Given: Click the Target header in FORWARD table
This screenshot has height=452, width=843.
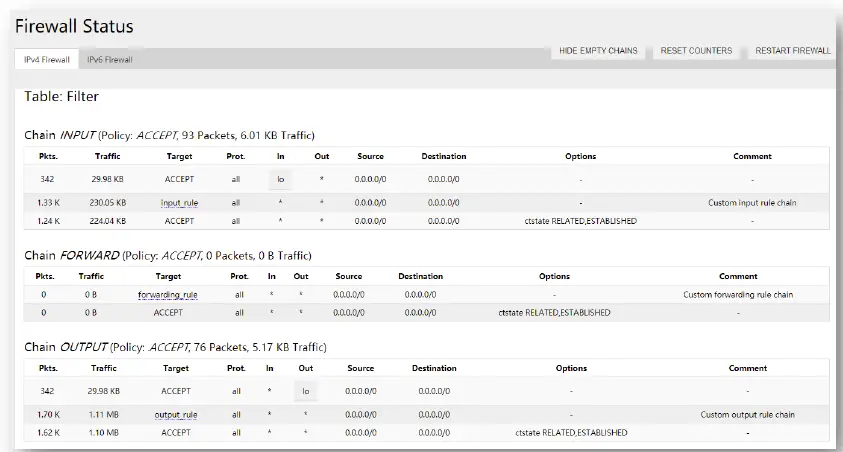Looking at the screenshot, I should [168, 276].
